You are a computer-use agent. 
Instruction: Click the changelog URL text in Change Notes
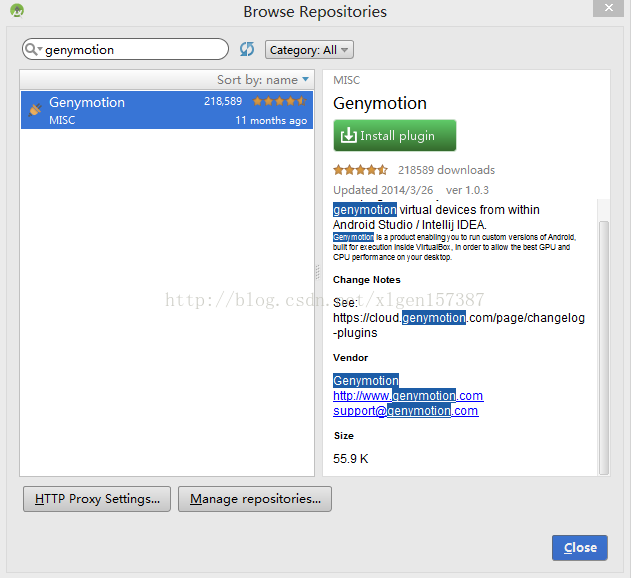[459, 325]
